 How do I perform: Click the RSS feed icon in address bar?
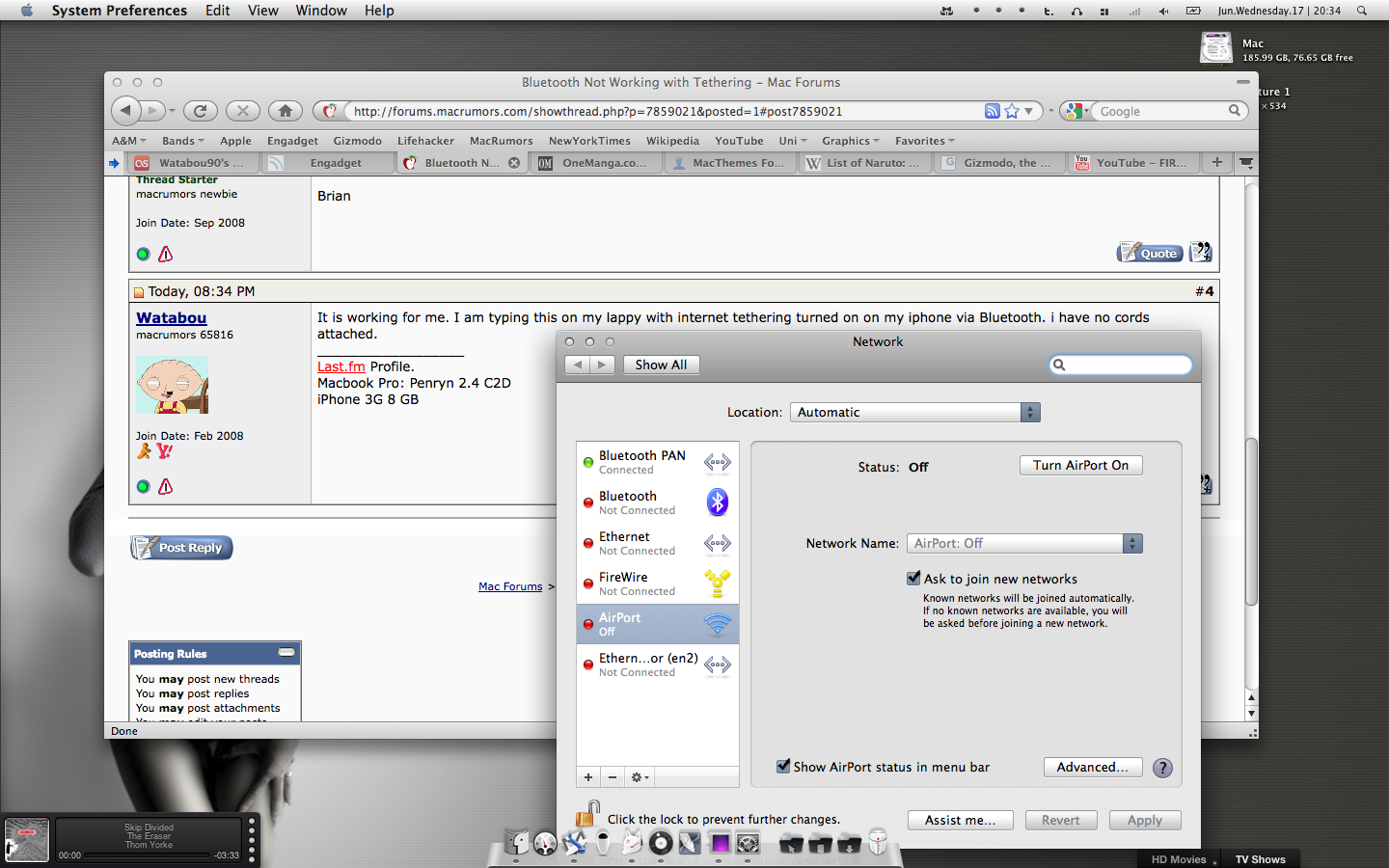(x=992, y=111)
